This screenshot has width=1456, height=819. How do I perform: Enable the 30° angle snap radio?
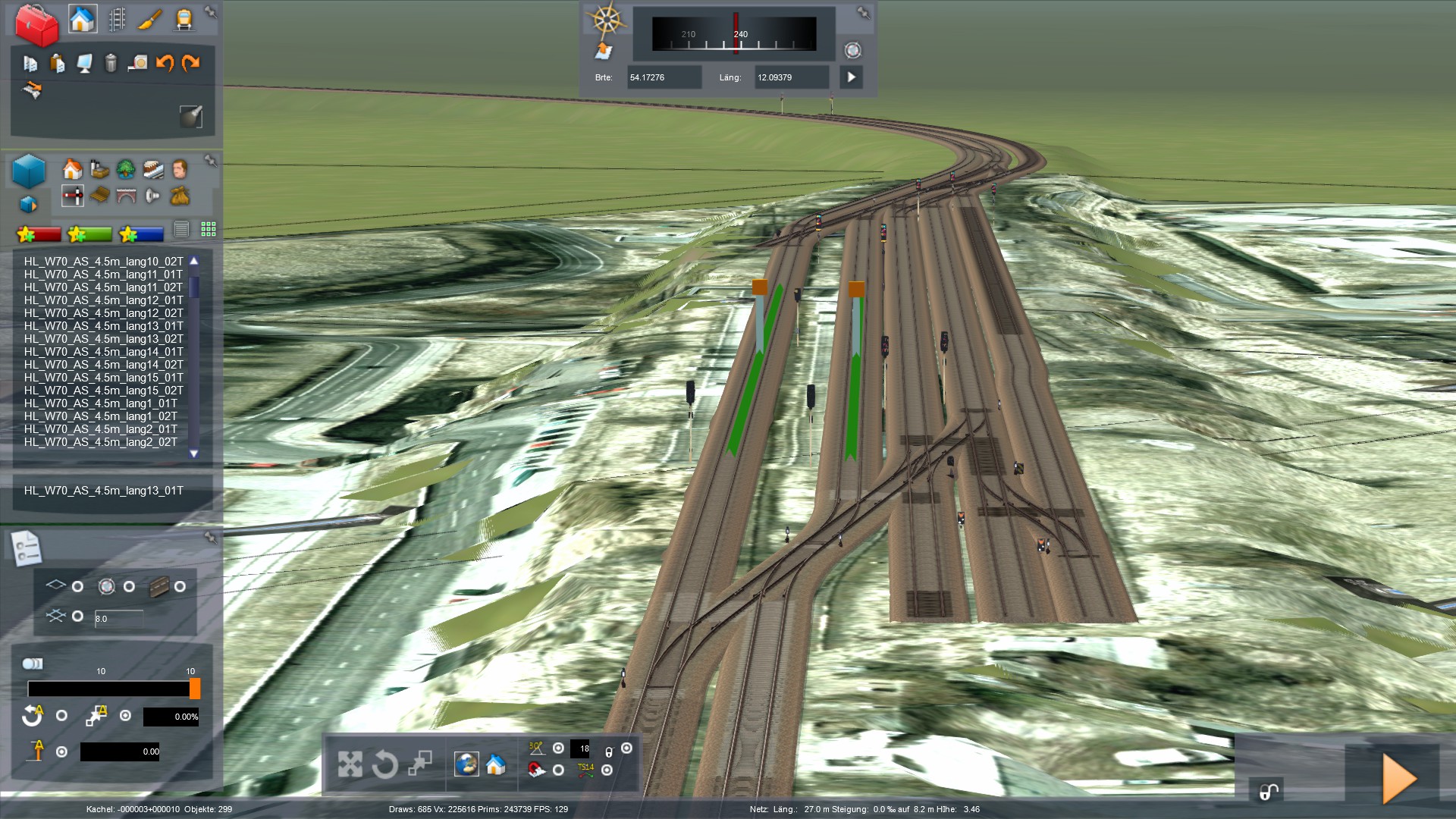coord(558,748)
